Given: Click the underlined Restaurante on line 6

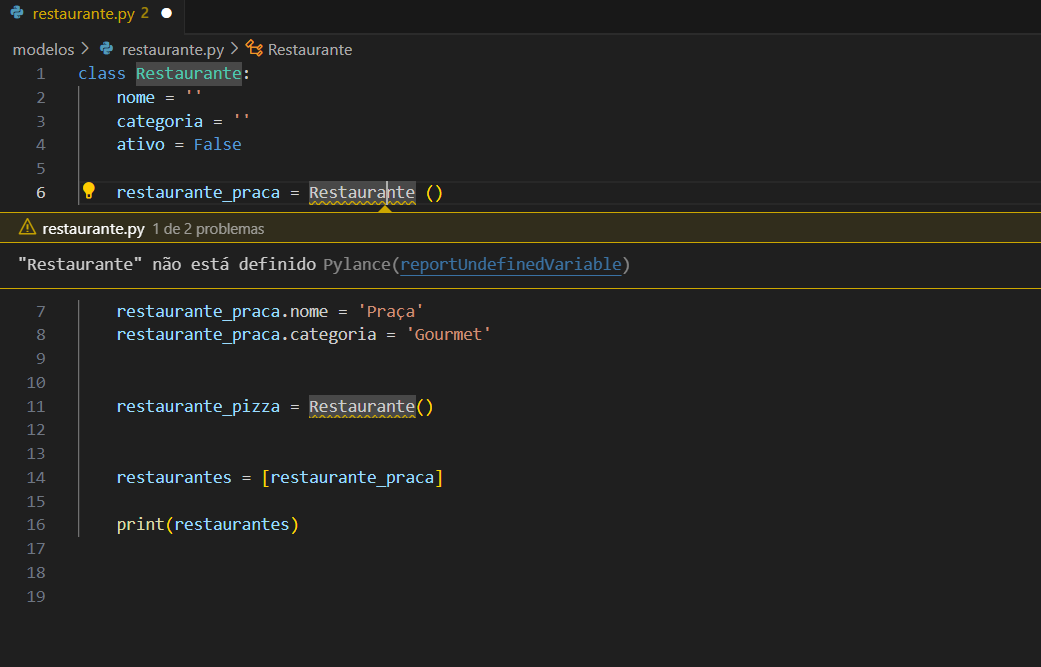Looking at the screenshot, I should coord(362,192).
